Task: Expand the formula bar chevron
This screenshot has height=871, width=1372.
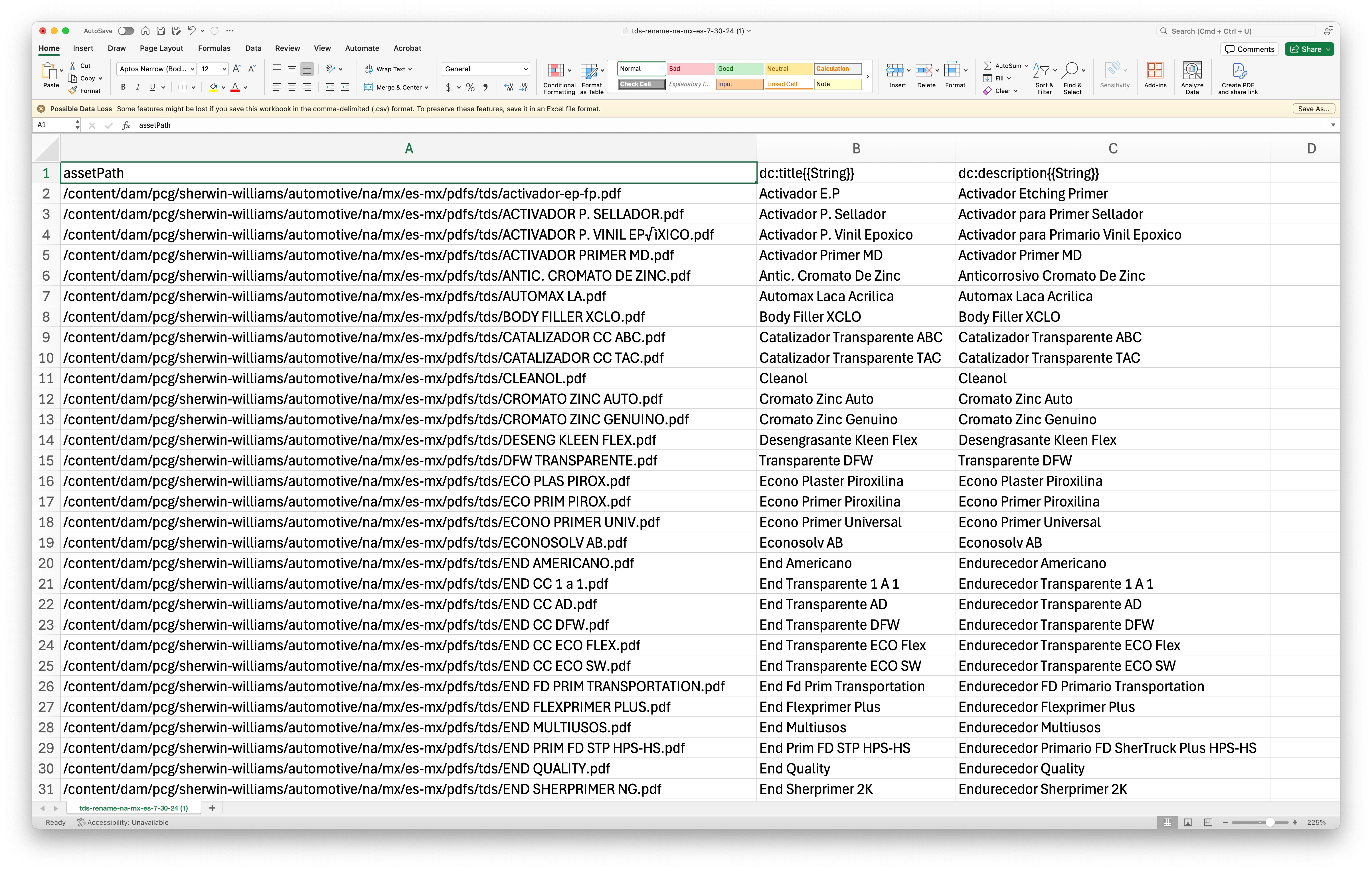Action: (x=1333, y=125)
